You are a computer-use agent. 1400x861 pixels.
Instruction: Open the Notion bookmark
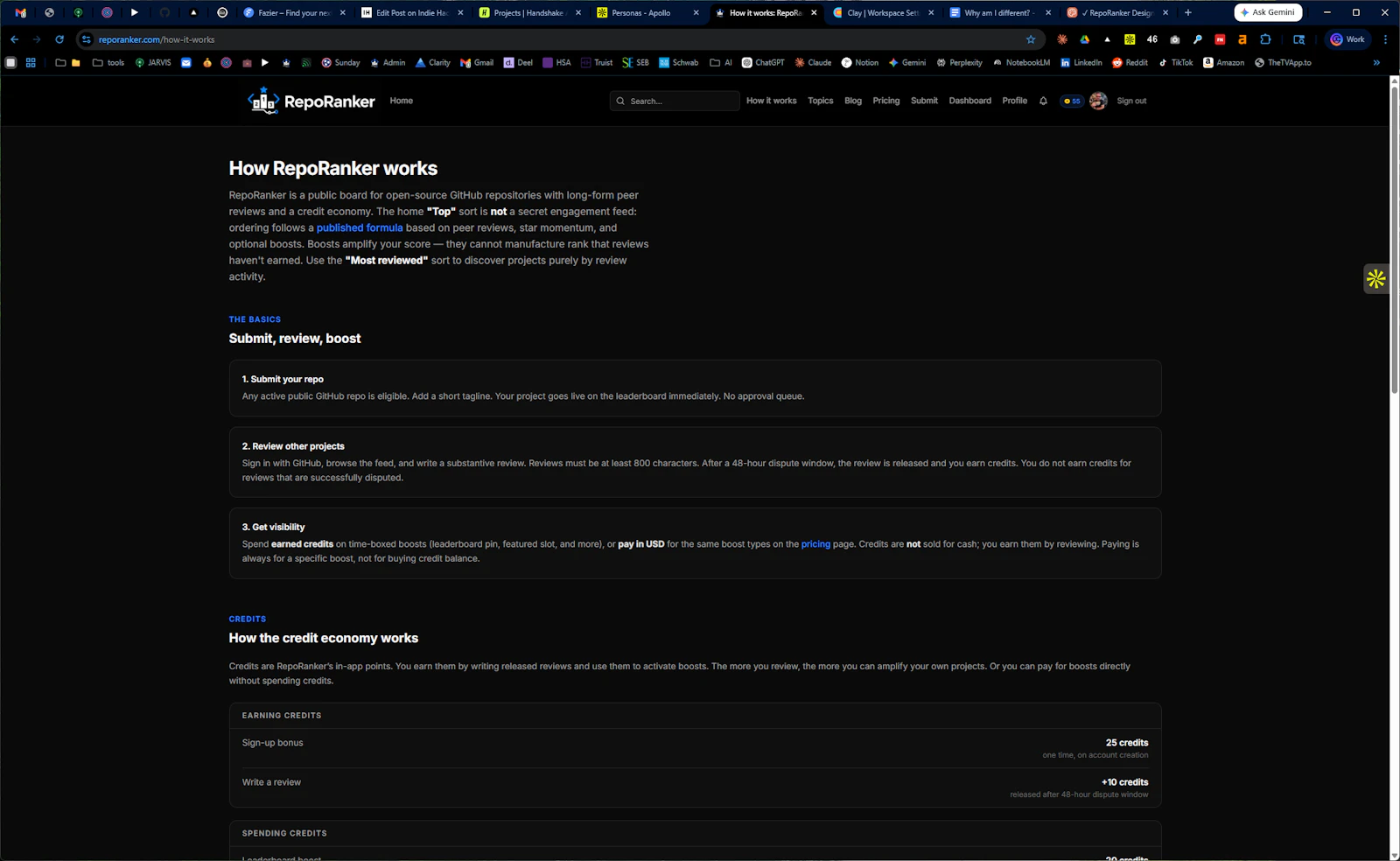click(x=859, y=63)
